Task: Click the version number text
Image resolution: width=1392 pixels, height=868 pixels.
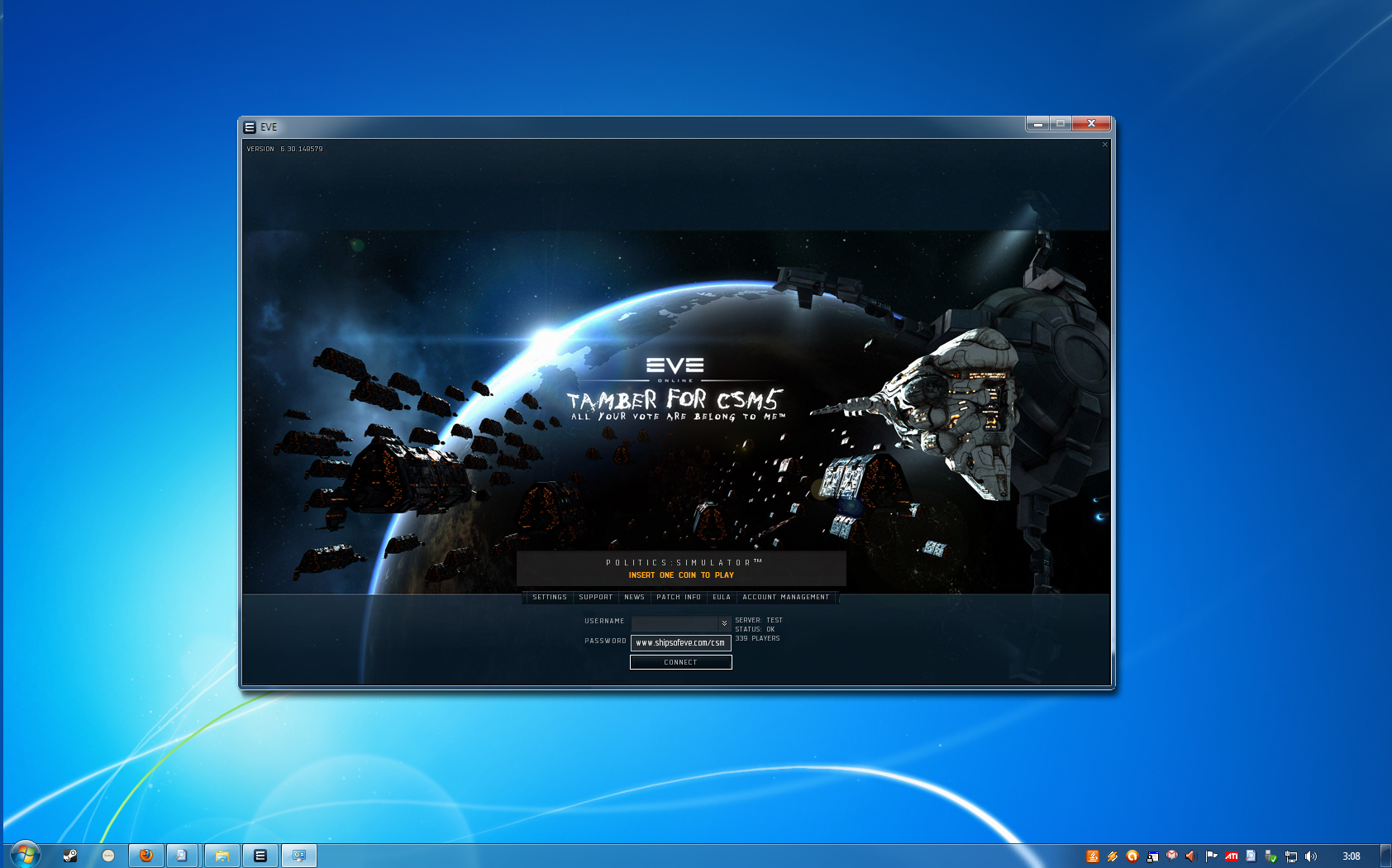Action: tap(285, 149)
